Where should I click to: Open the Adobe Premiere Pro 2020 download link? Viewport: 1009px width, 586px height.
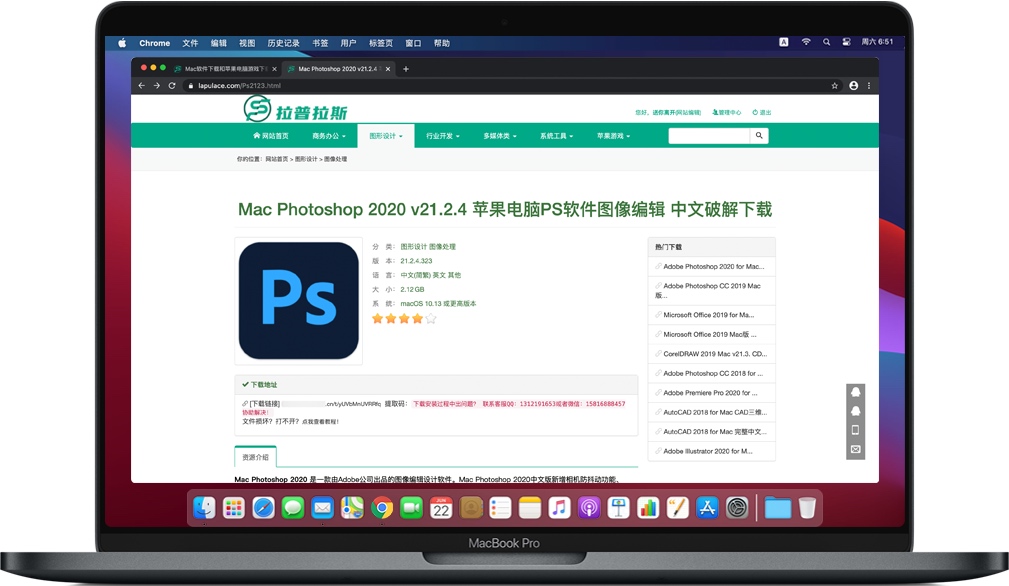click(x=711, y=392)
